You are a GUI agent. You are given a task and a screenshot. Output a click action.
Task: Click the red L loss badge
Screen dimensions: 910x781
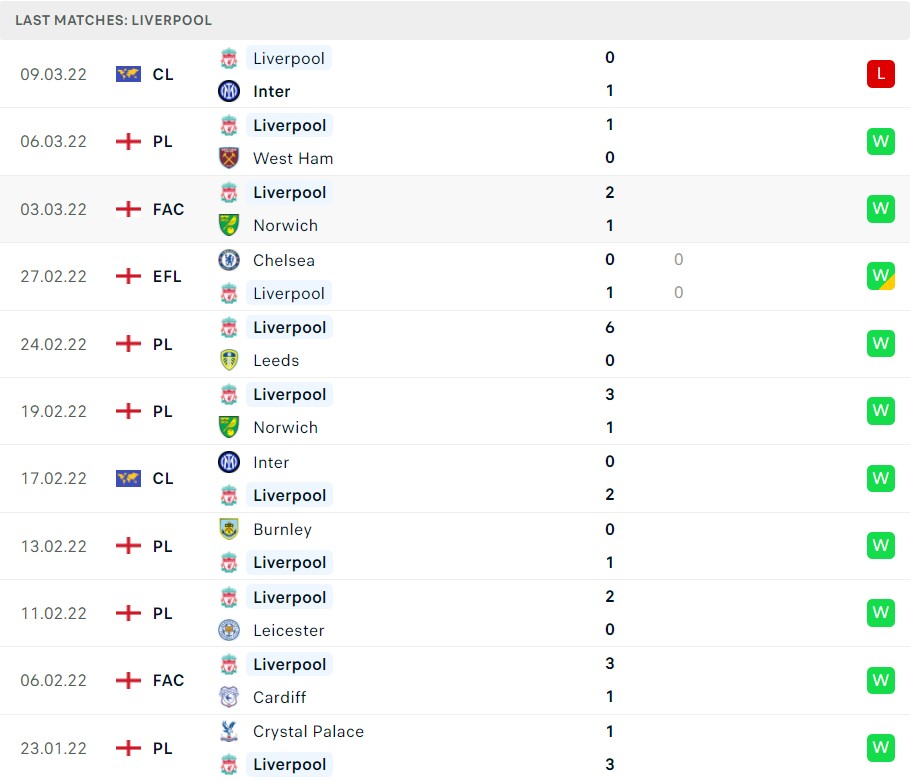880,74
